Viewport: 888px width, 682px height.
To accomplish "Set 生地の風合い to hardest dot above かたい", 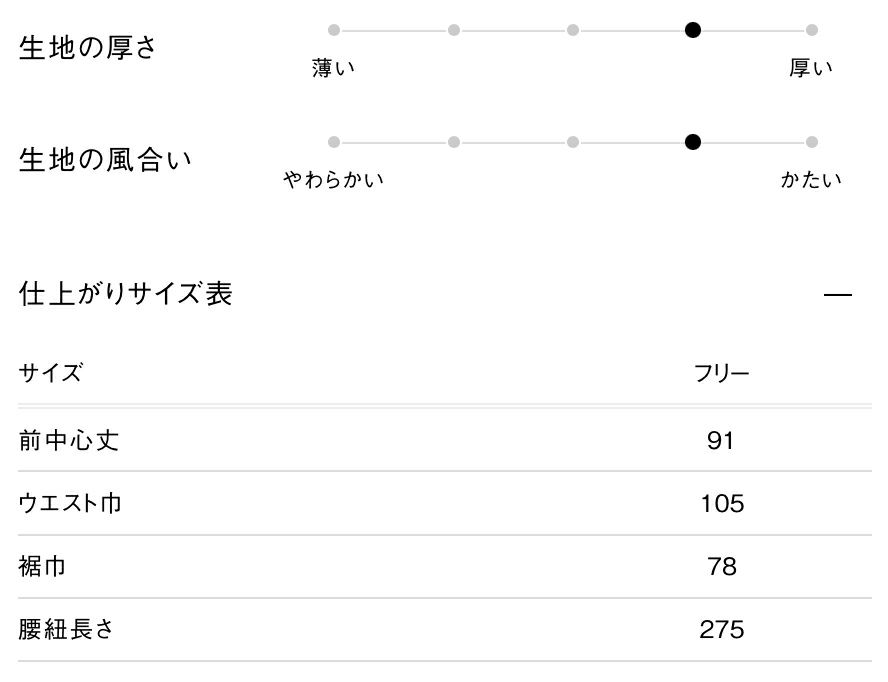I will click(x=812, y=142).
